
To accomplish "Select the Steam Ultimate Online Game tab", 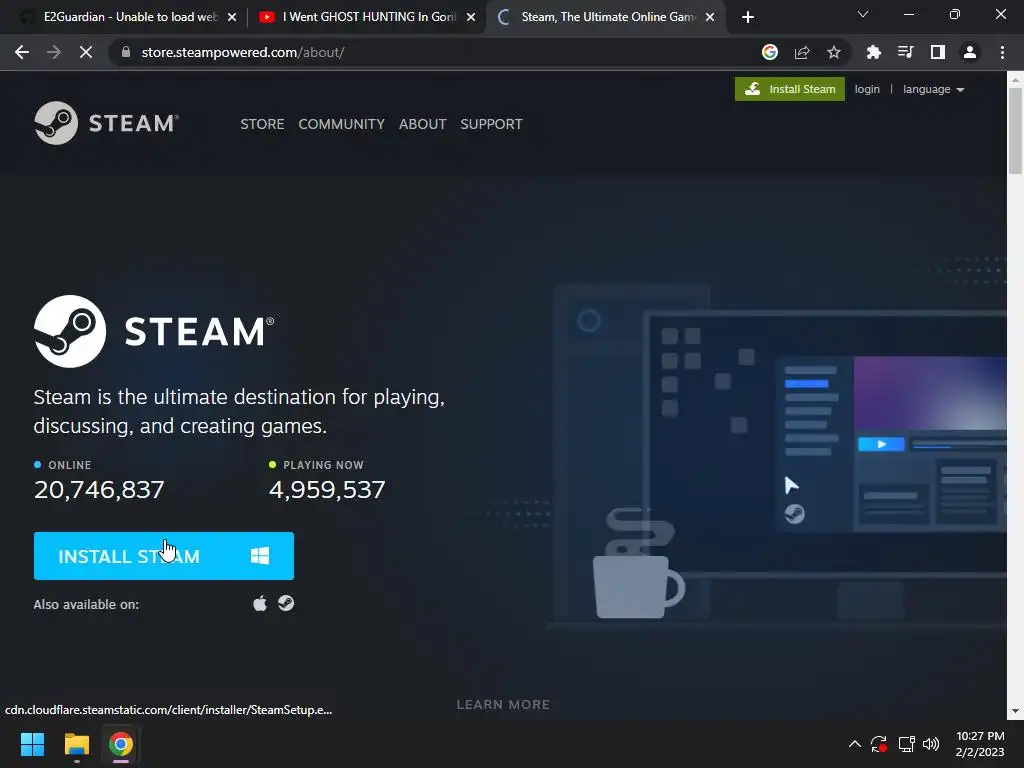I will pos(605,17).
